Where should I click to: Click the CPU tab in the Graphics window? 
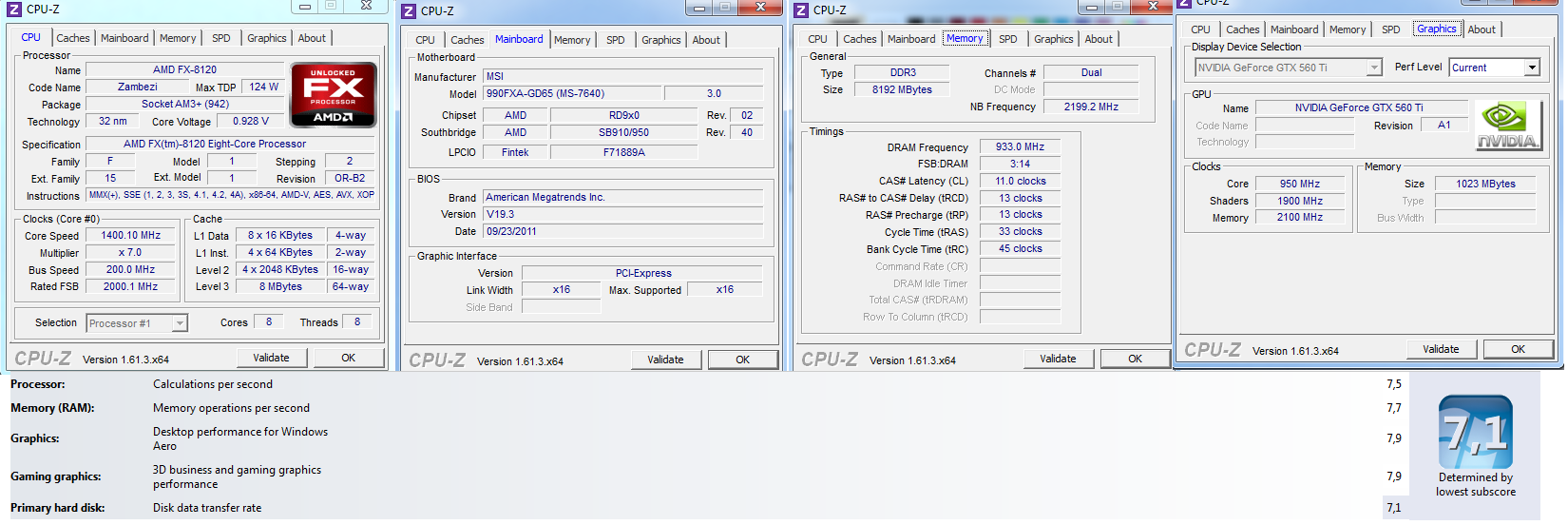click(1200, 29)
